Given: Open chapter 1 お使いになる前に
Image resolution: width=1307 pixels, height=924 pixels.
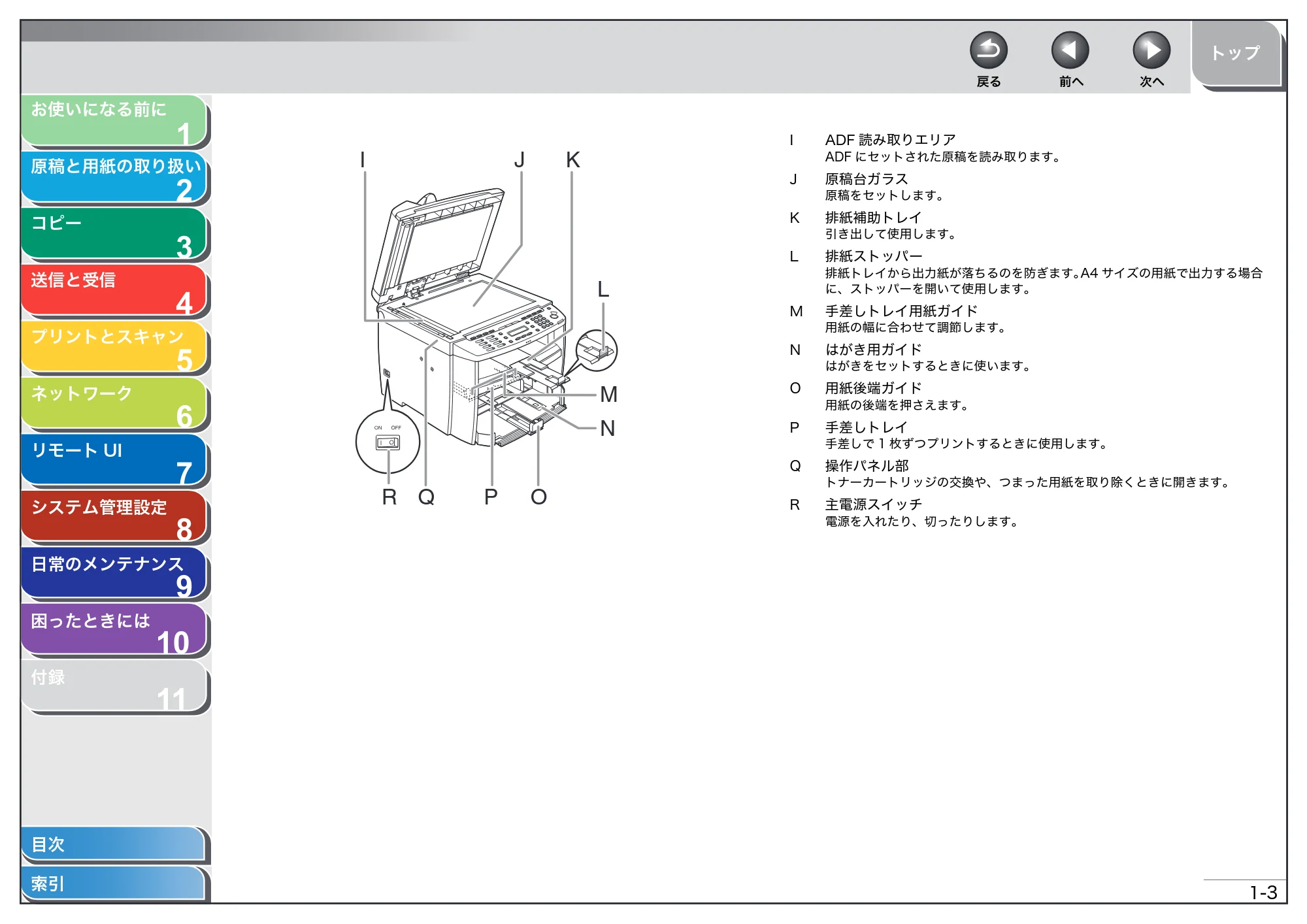Looking at the screenshot, I should click(x=114, y=120).
